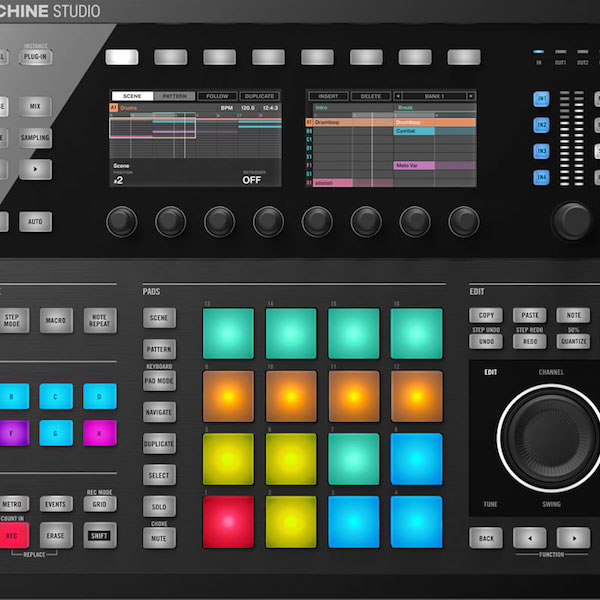Click the REDO button
Image resolution: width=600 pixels, height=600 pixels.
point(530,341)
